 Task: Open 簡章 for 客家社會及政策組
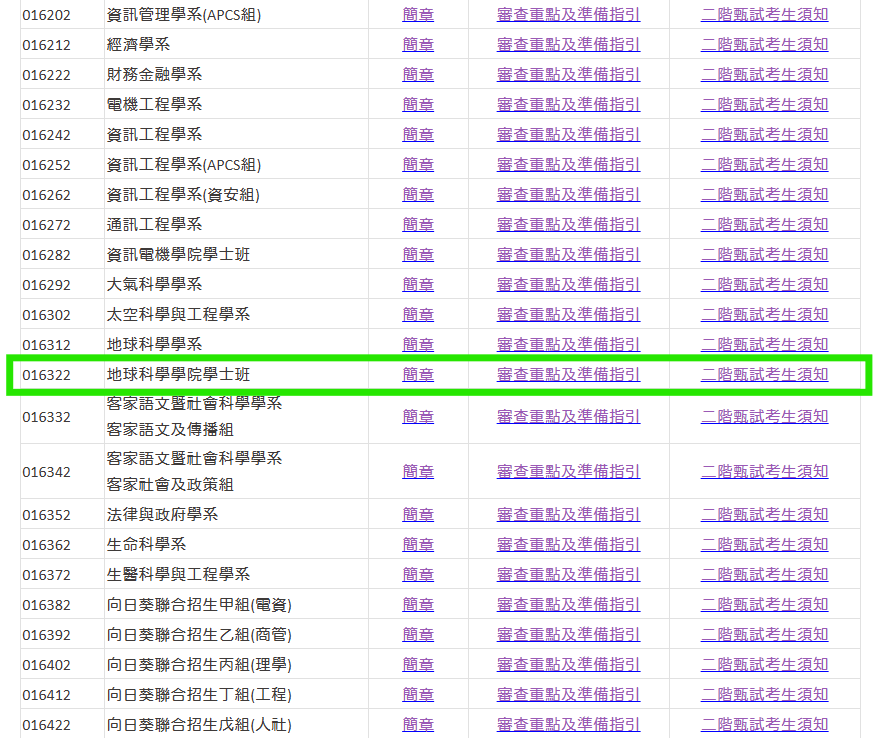[418, 471]
